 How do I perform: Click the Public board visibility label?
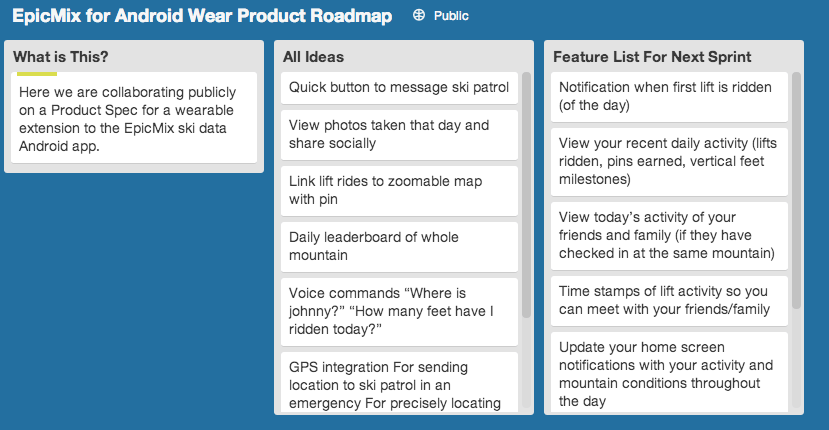[x=451, y=16]
